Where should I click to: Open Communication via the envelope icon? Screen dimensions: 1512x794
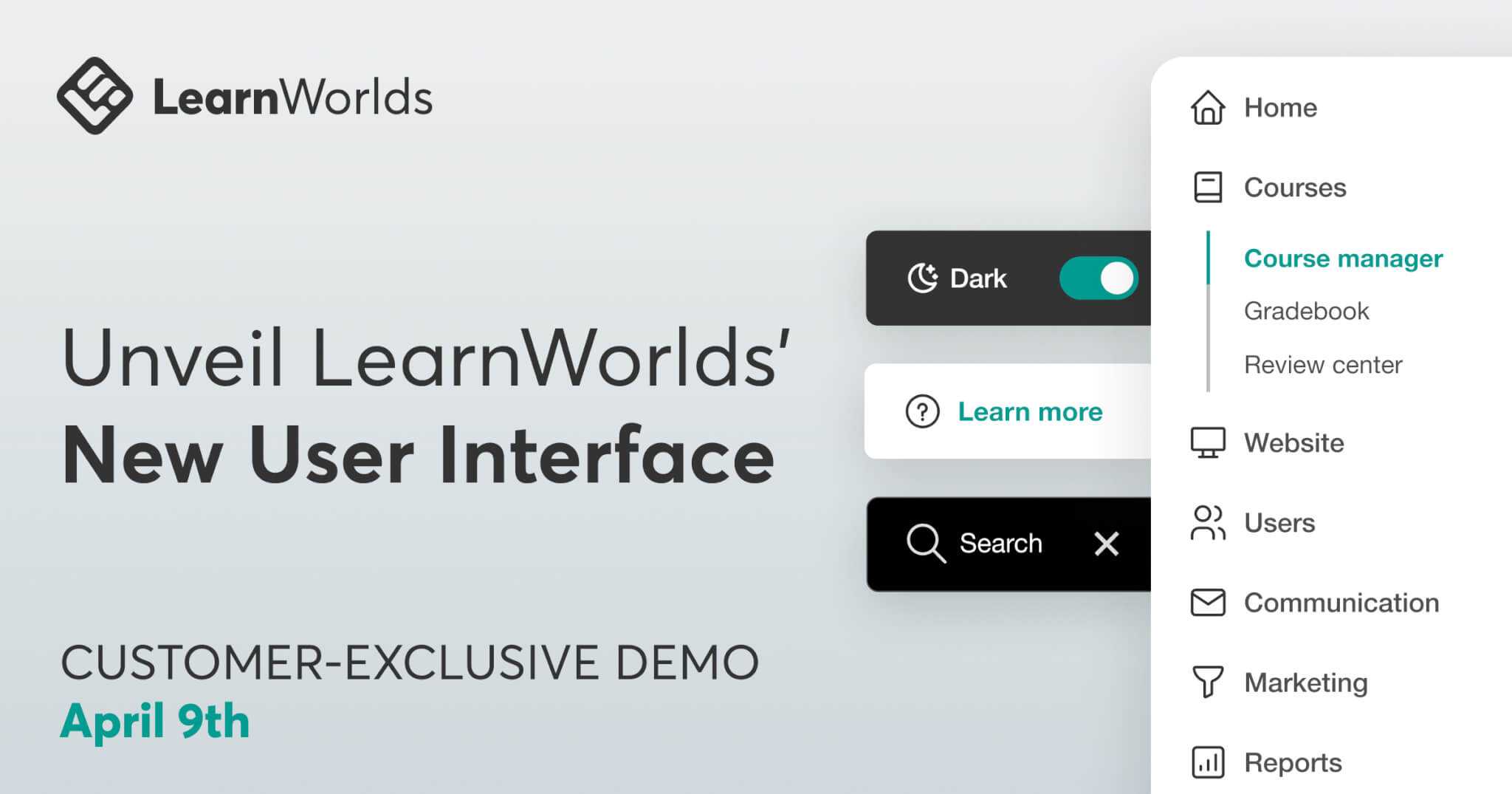click(x=1208, y=602)
